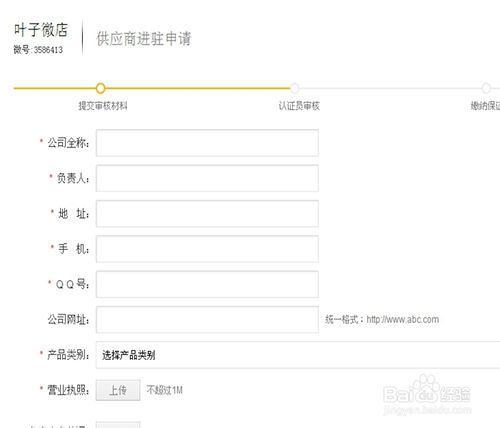
Task: Focus the 公司网址 input field
Action: [x=207, y=320]
